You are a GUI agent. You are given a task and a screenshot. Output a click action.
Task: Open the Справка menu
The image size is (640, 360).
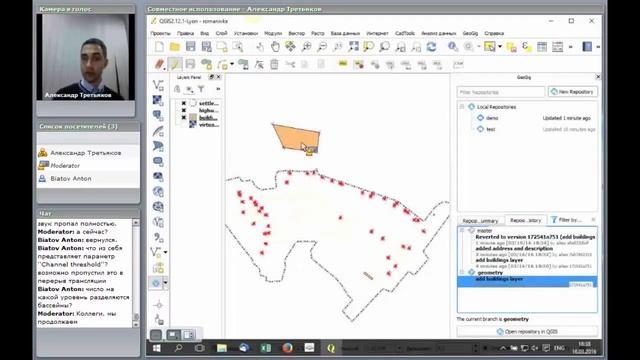(494, 33)
